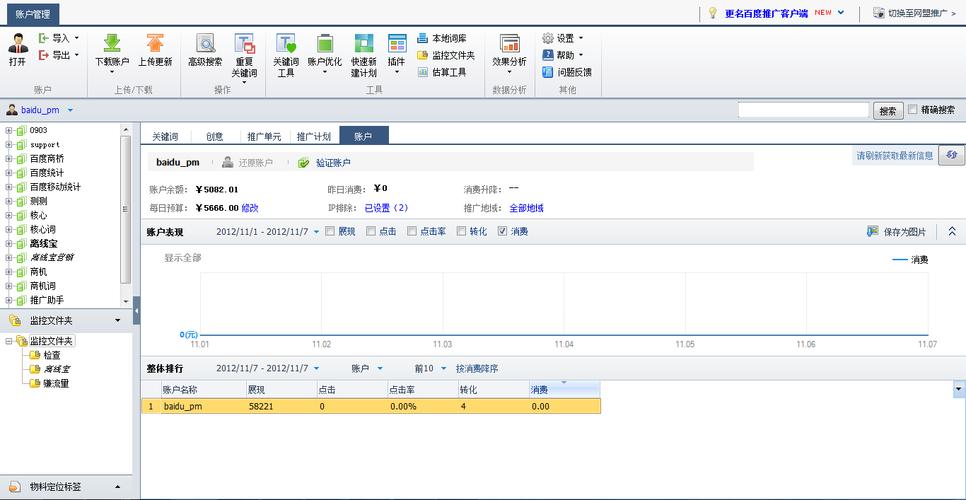Open the baidu_pm account dropdown
The image size is (966, 500).
pos(70,110)
